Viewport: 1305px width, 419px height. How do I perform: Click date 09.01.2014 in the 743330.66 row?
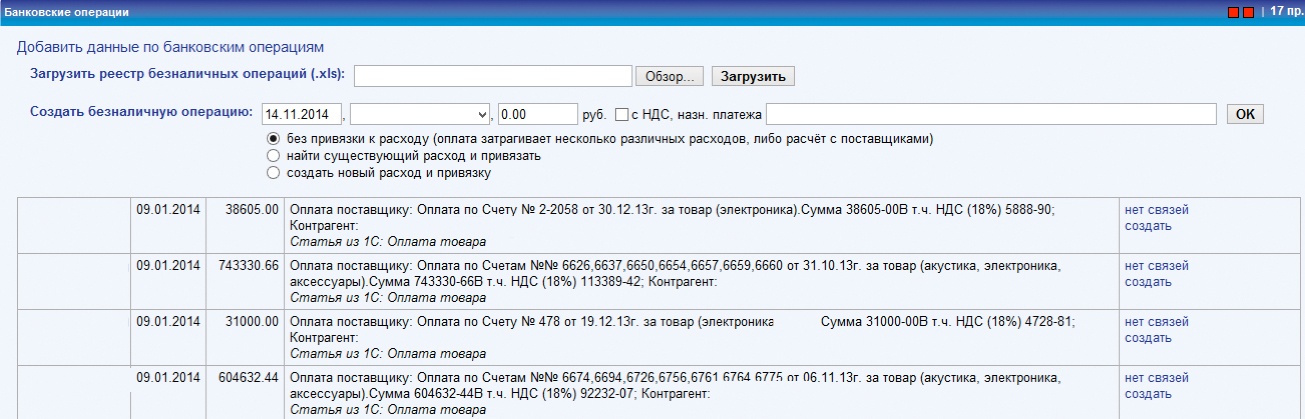click(x=169, y=266)
